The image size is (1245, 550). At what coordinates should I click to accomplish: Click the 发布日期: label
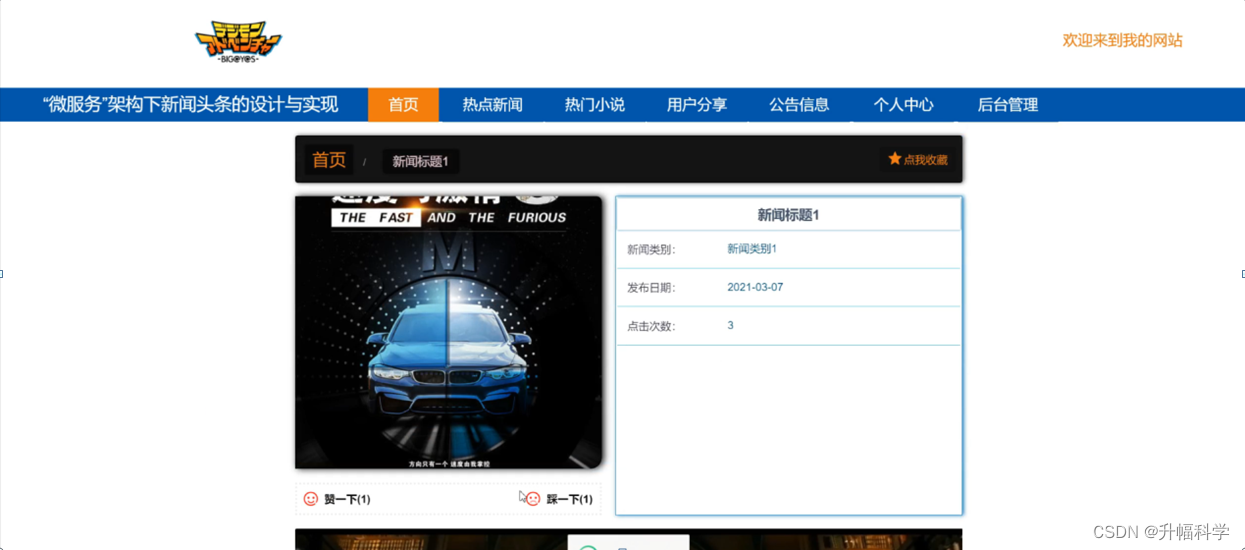(x=651, y=288)
